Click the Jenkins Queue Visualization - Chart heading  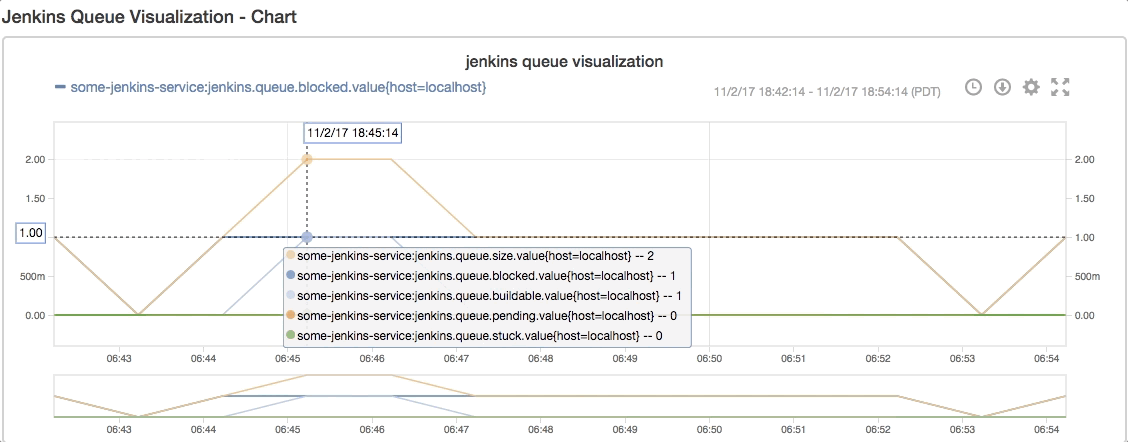coord(150,17)
